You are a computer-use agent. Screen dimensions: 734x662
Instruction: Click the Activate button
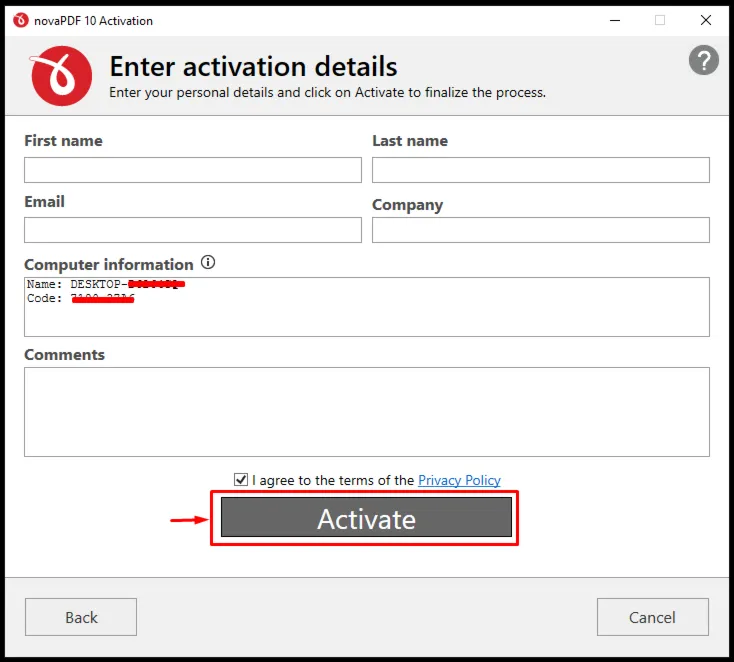click(366, 517)
